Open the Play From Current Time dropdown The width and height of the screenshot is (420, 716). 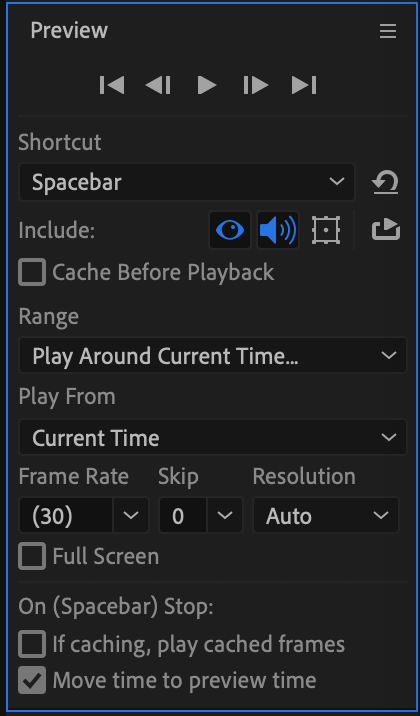[x=213, y=437]
